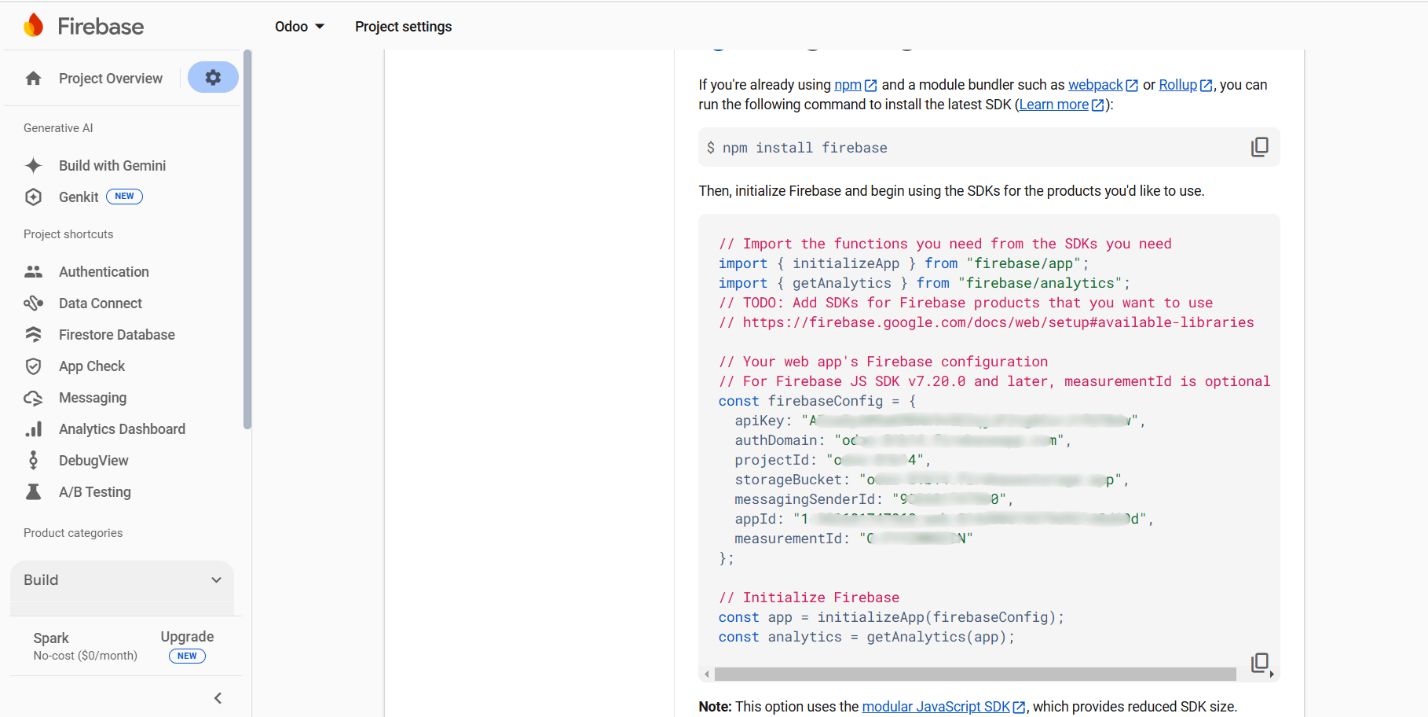
Task: Open the webpack link
Action: (1095, 85)
